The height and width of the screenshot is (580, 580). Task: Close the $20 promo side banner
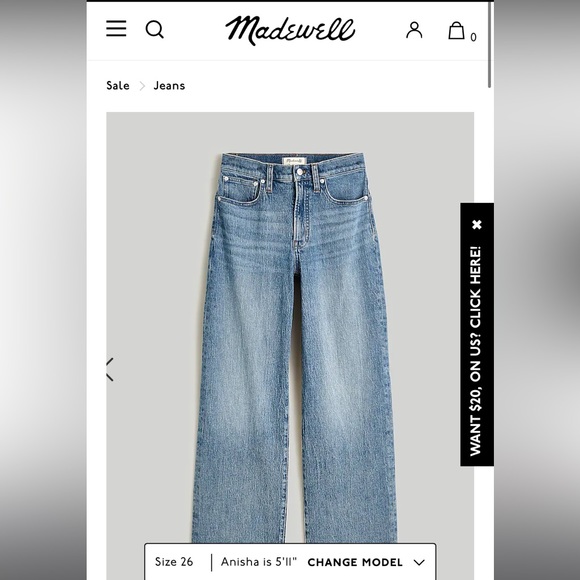477,224
